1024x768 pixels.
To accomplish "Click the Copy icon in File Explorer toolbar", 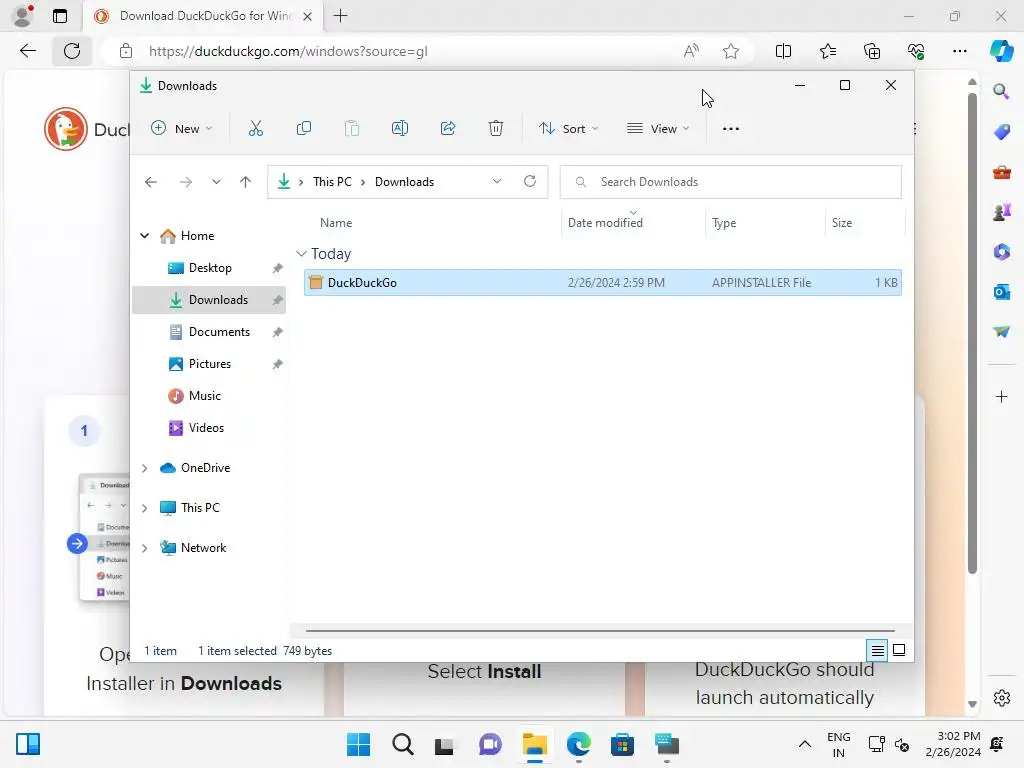I will pyautogui.click(x=304, y=129).
